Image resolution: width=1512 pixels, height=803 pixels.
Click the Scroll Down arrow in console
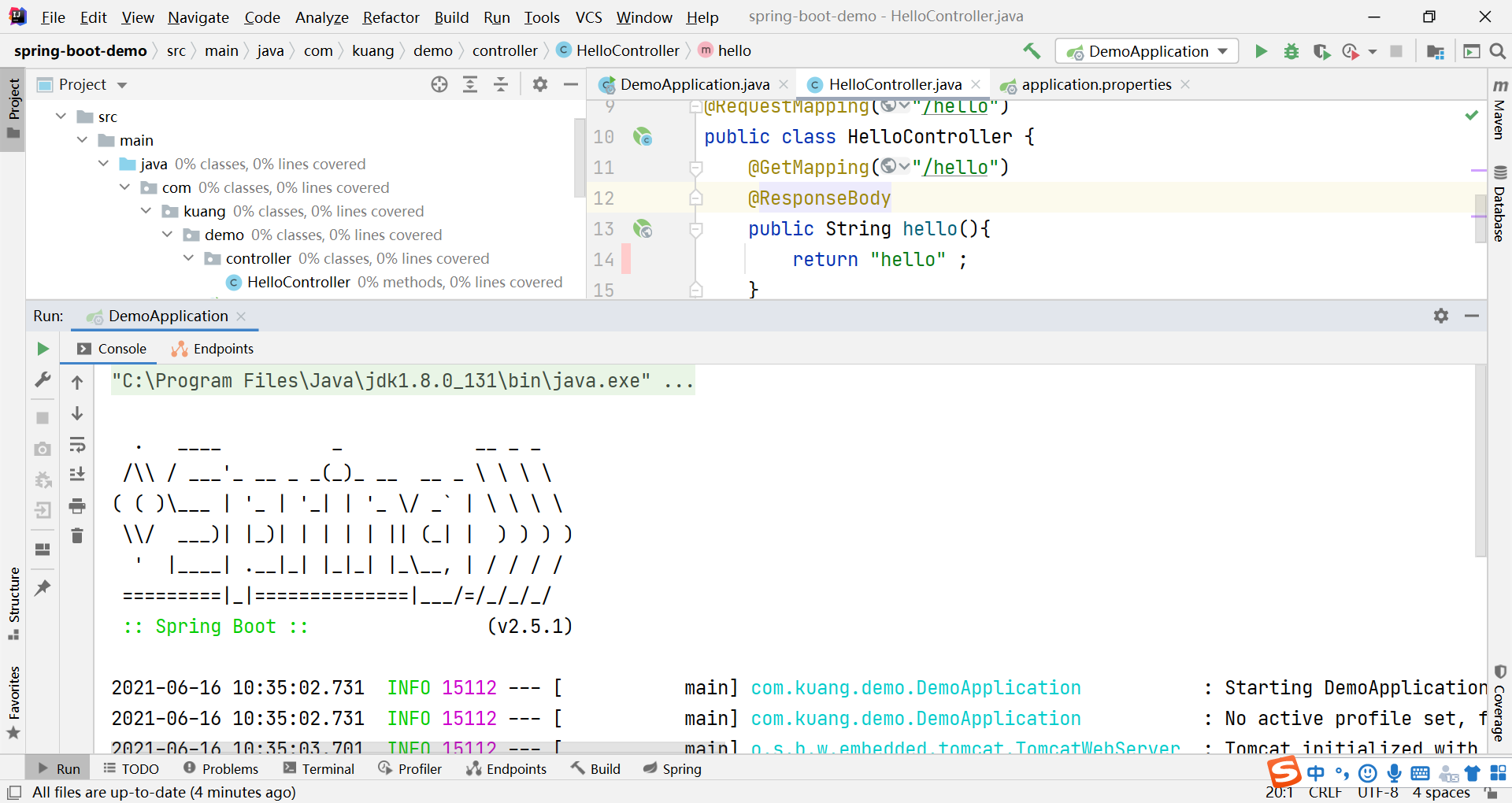pyautogui.click(x=77, y=413)
